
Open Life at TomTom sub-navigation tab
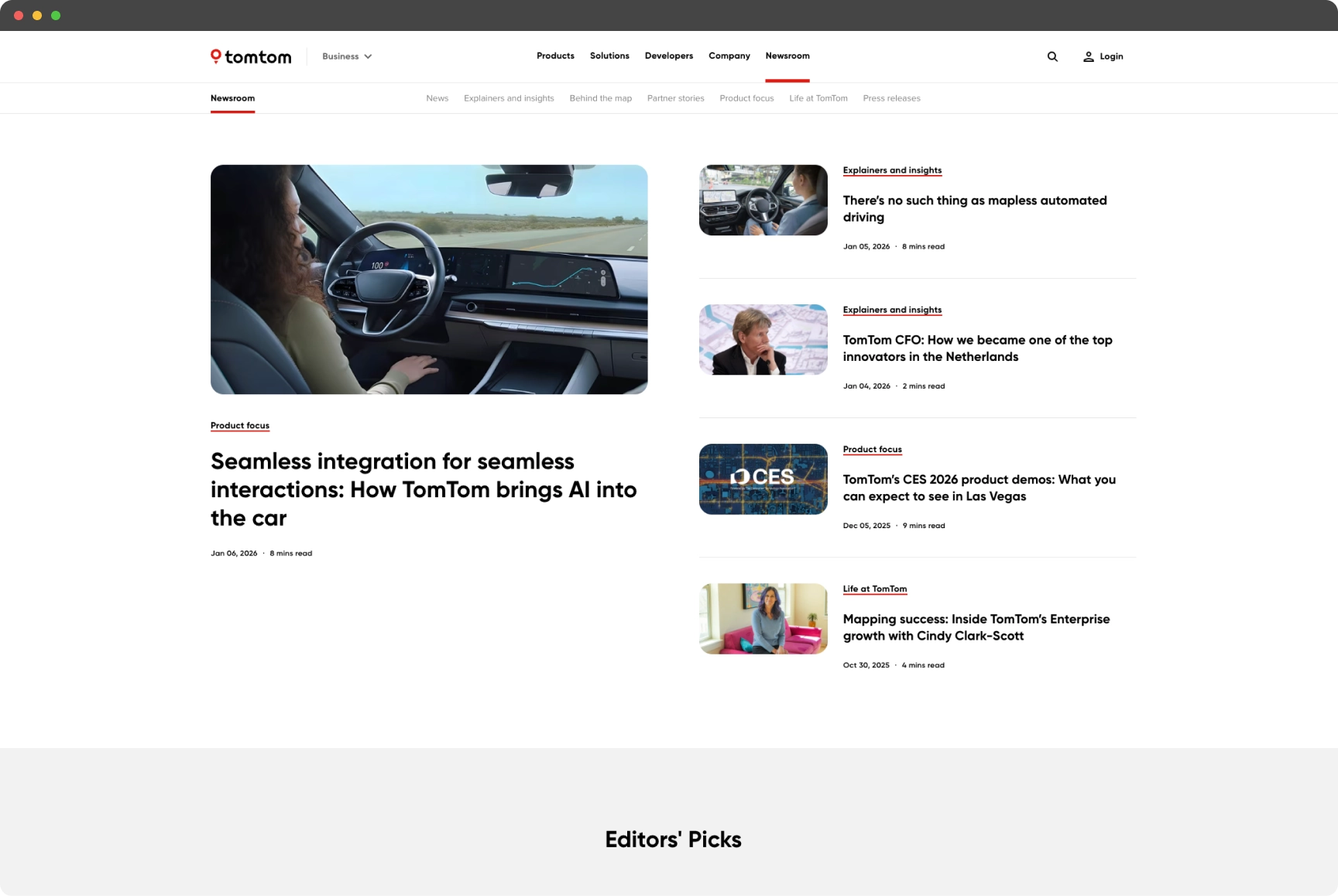818,98
